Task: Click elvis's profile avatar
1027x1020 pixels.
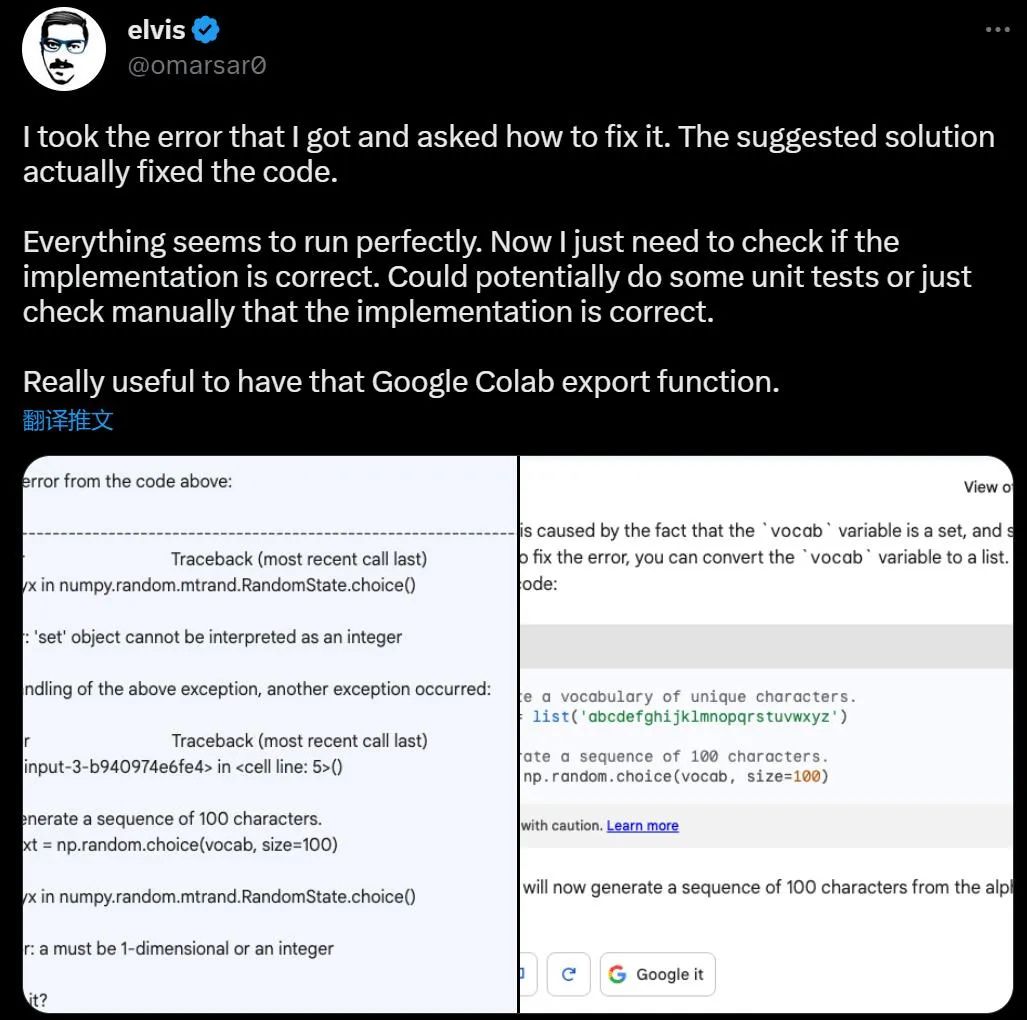Action: pos(64,48)
